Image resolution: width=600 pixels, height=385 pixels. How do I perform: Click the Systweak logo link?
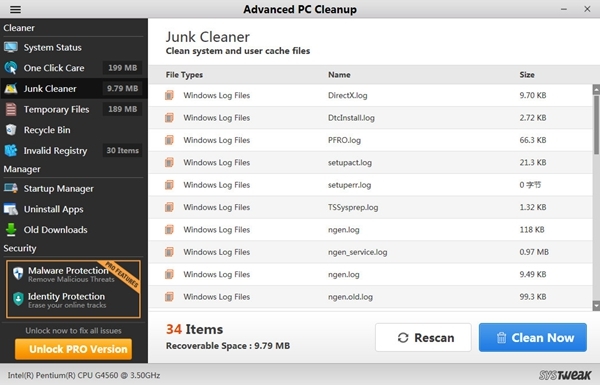pyautogui.click(x=565, y=375)
